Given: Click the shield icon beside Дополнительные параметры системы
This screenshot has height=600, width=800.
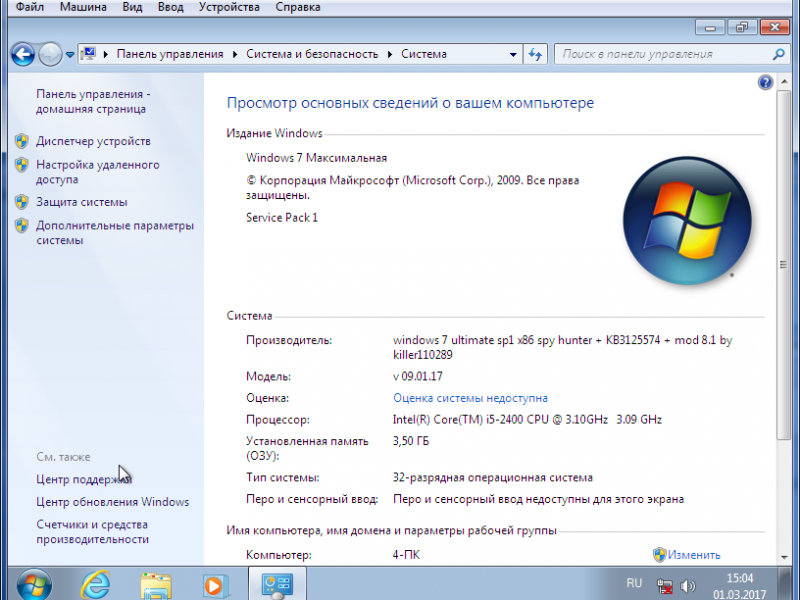Looking at the screenshot, I should [x=21, y=226].
